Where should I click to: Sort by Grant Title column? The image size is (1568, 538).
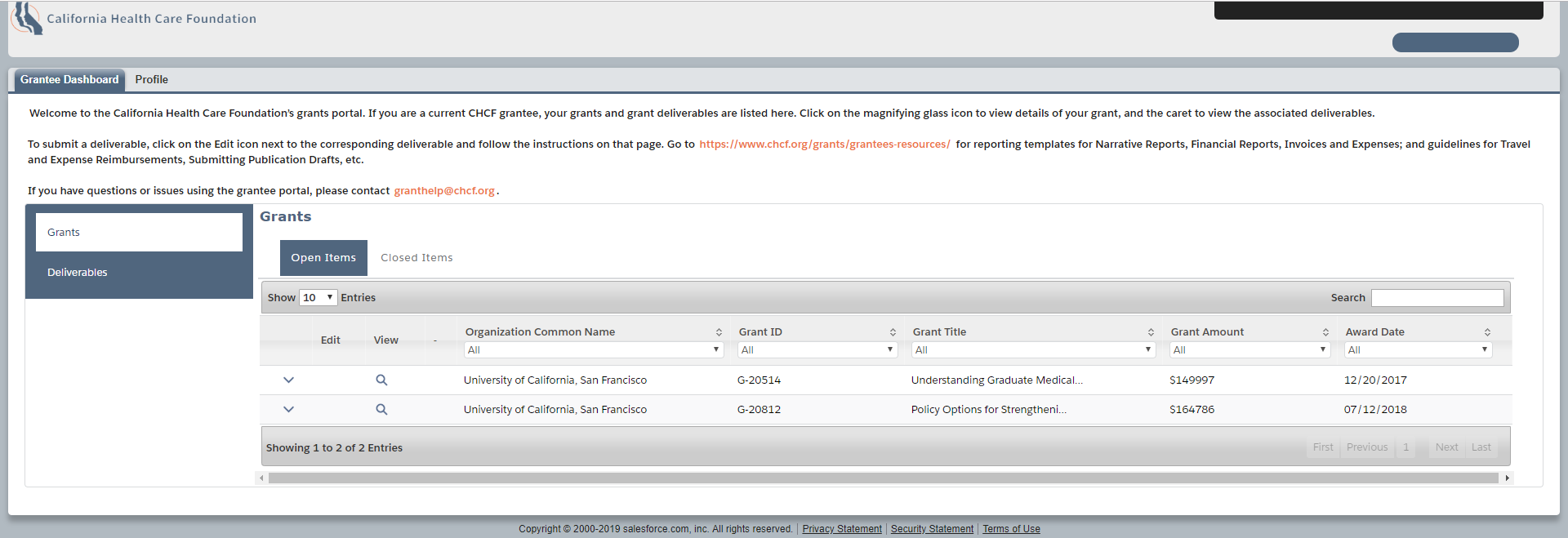(x=1151, y=332)
